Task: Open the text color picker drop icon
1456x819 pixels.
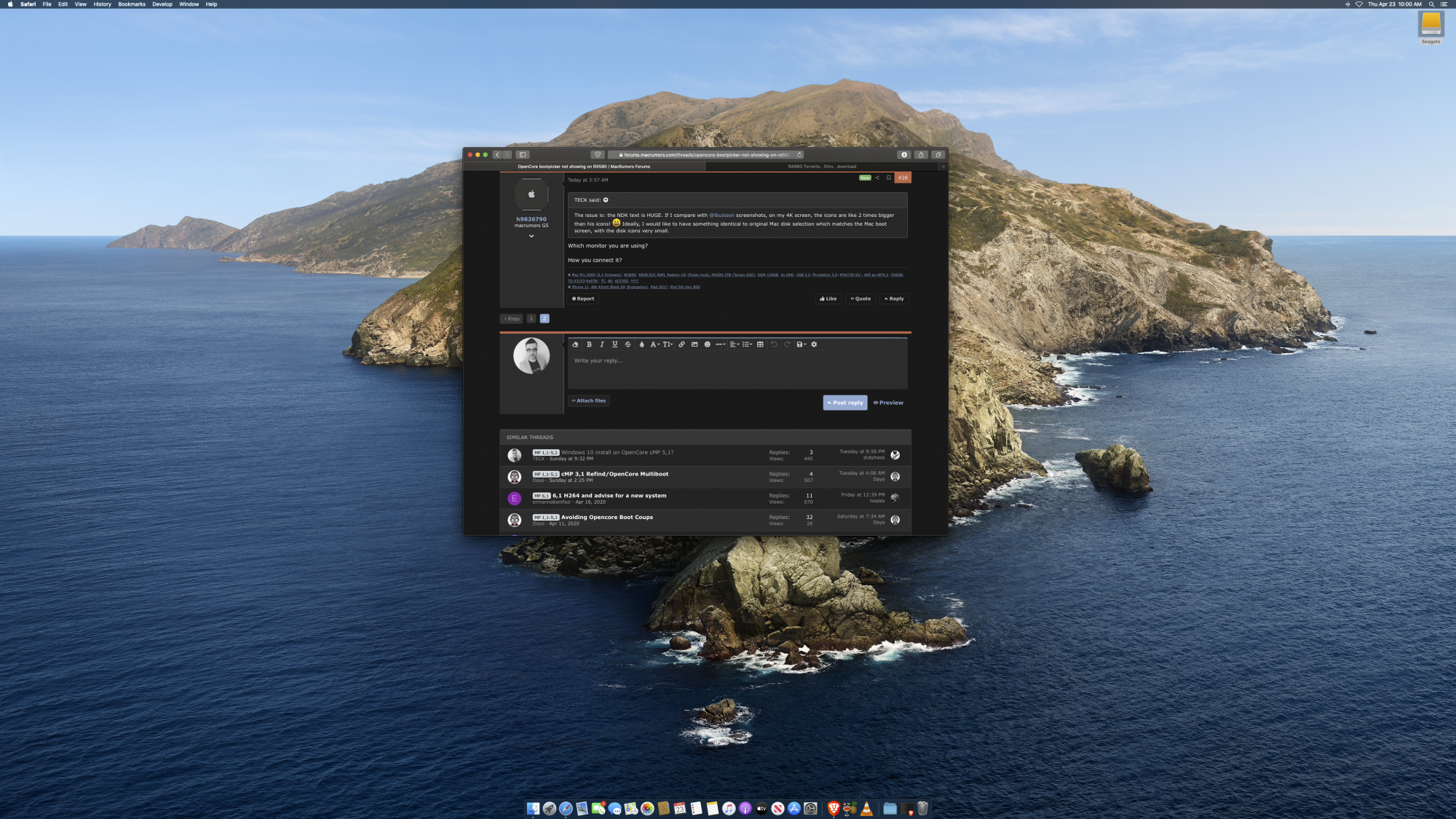Action: point(641,344)
